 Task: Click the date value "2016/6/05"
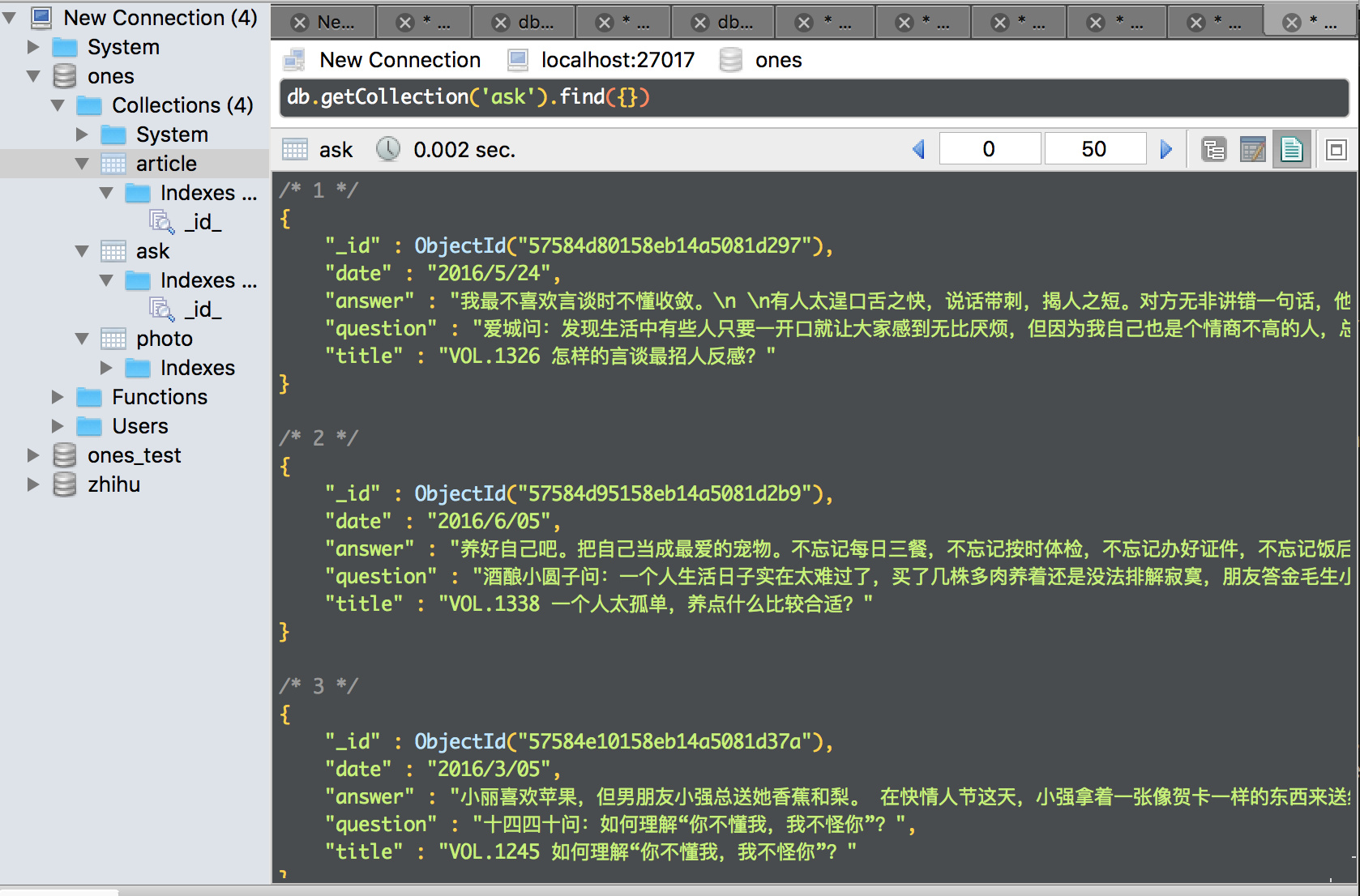[490, 521]
